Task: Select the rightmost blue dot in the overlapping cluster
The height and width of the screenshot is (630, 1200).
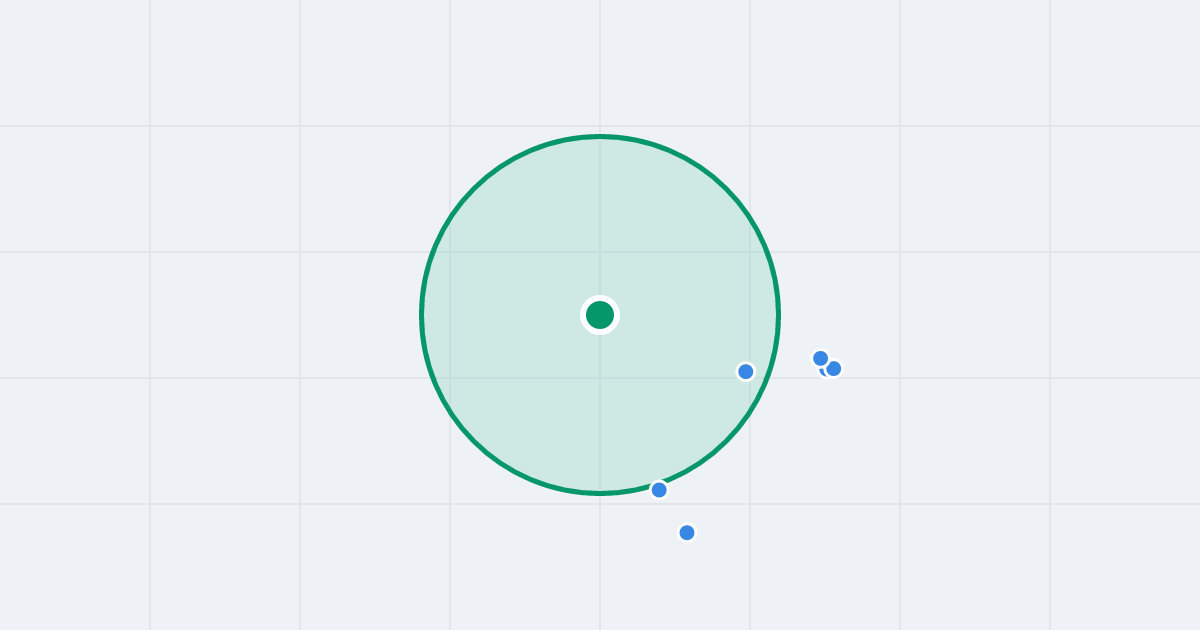Action: coord(834,369)
